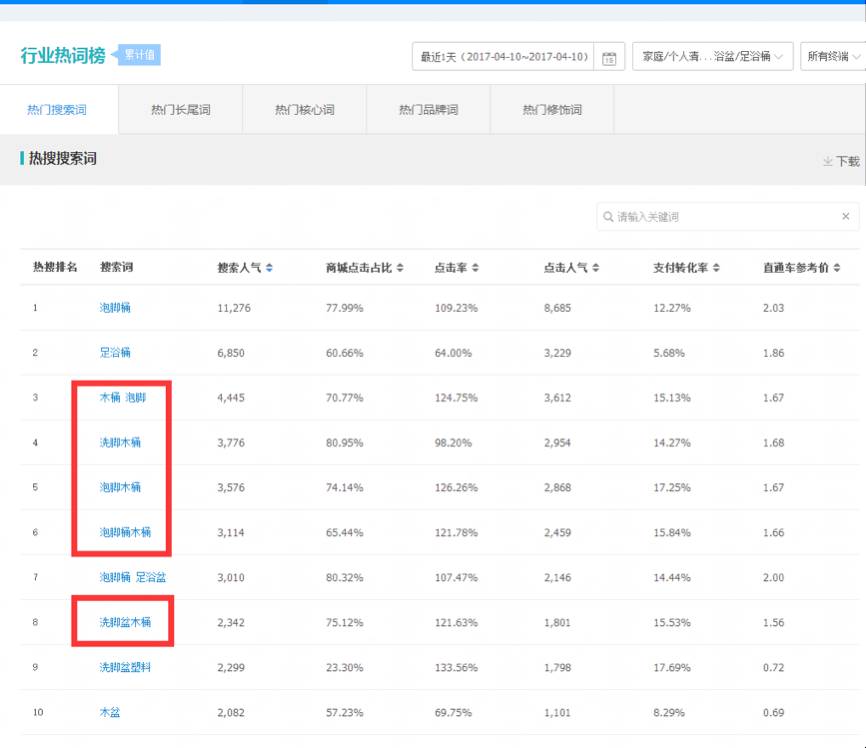Open the 泡脚木桶 keyword link

[x=120, y=487]
